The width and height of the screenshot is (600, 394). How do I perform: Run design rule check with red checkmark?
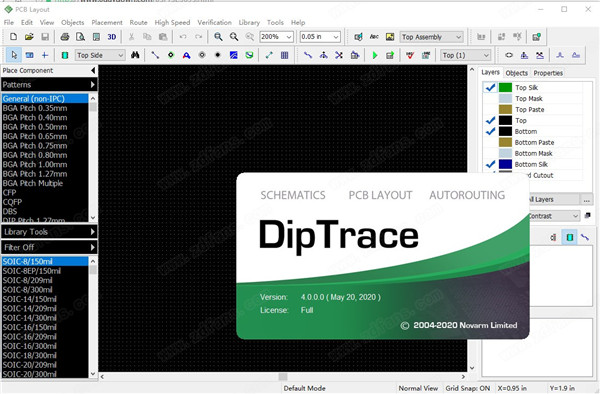pyautogui.click(x=410, y=55)
